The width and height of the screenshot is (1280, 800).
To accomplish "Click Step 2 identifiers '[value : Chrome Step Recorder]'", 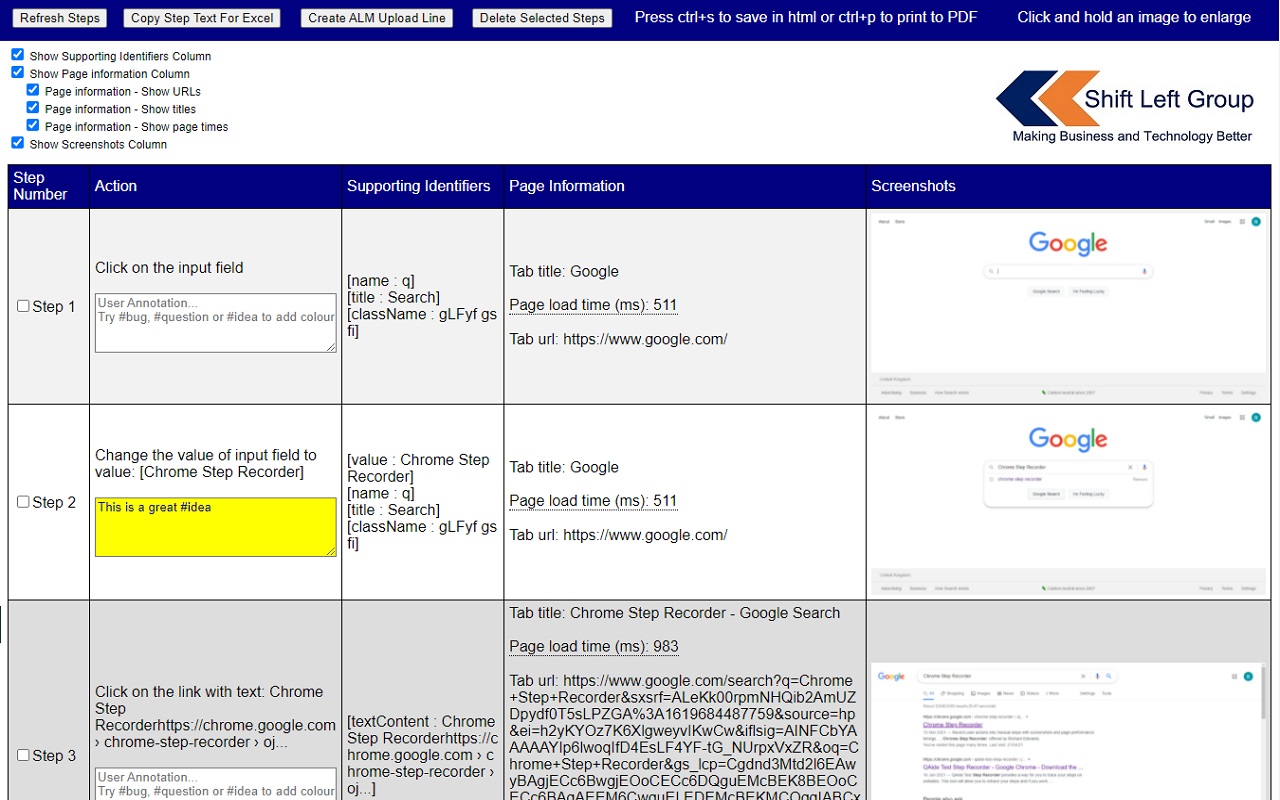I will click(x=418, y=468).
